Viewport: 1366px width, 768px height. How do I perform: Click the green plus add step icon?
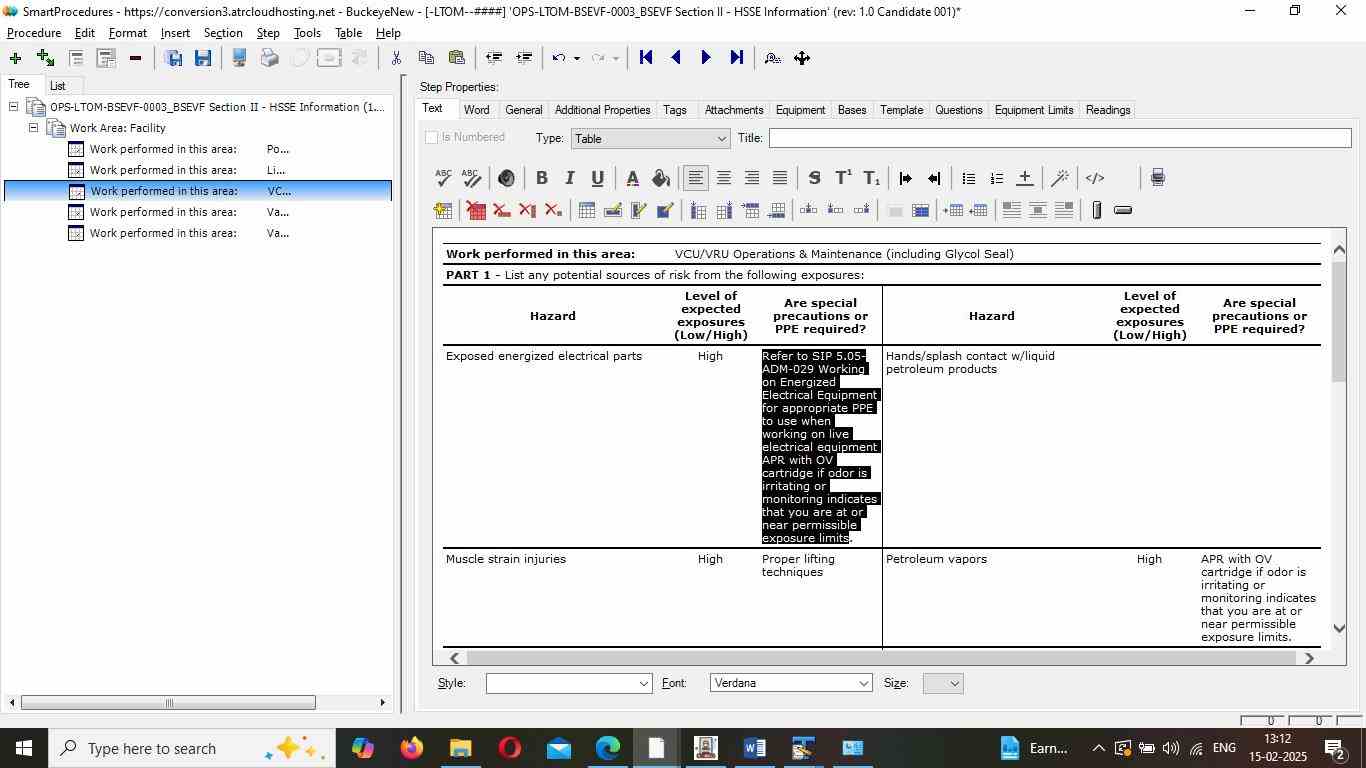tap(15, 58)
